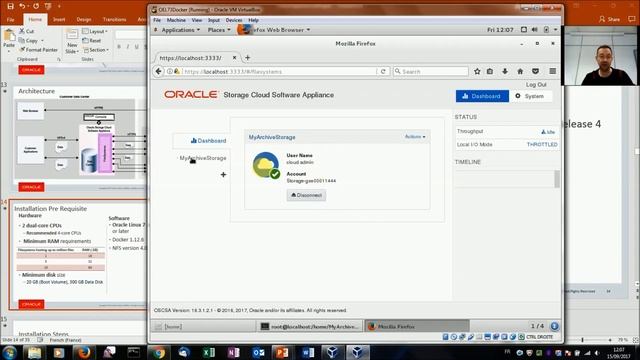Click Reset in PowerPoint Slides group
The height and width of the screenshot is (360, 640).
point(92,40)
